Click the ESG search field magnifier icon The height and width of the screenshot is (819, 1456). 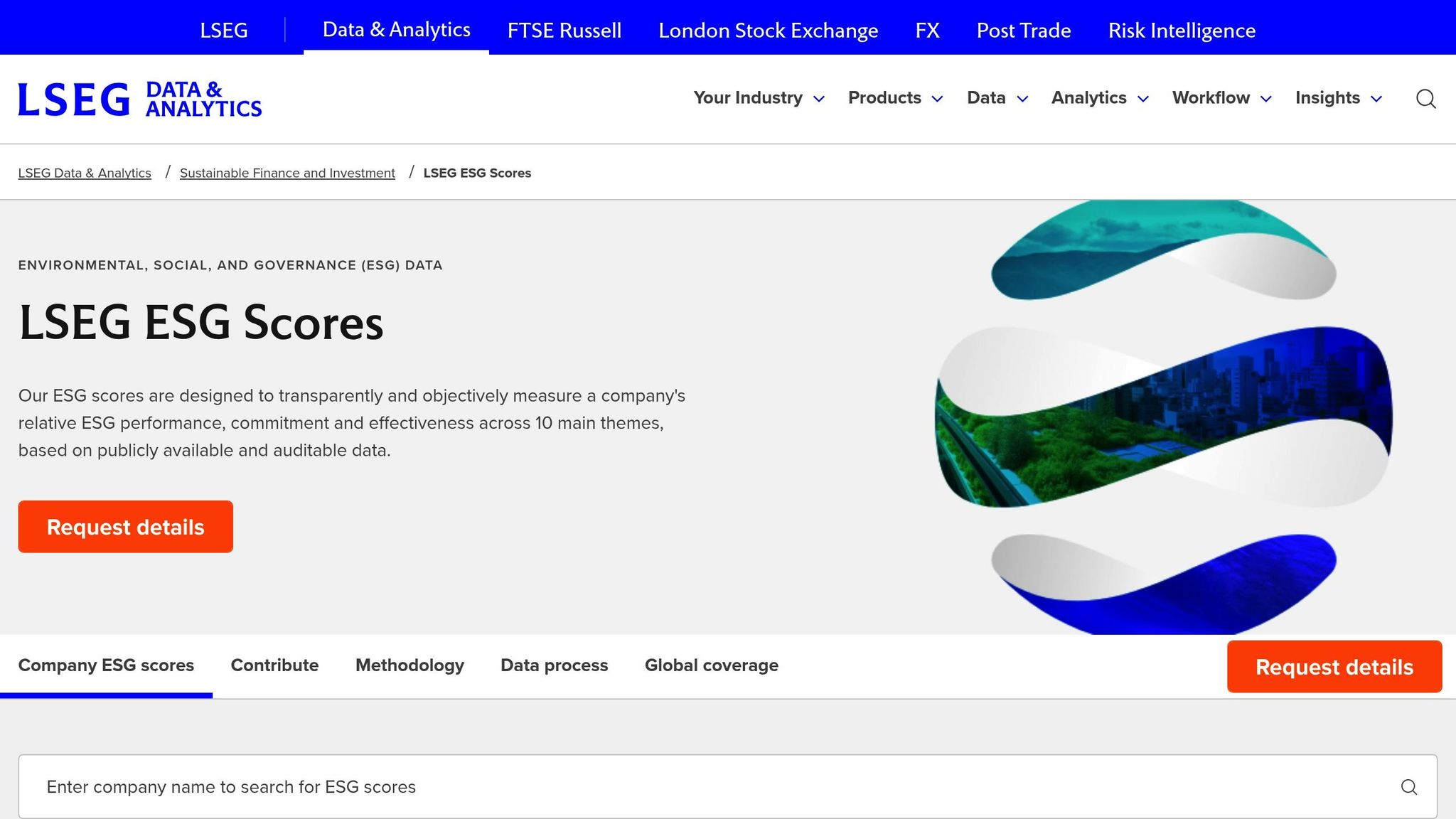point(1408,787)
